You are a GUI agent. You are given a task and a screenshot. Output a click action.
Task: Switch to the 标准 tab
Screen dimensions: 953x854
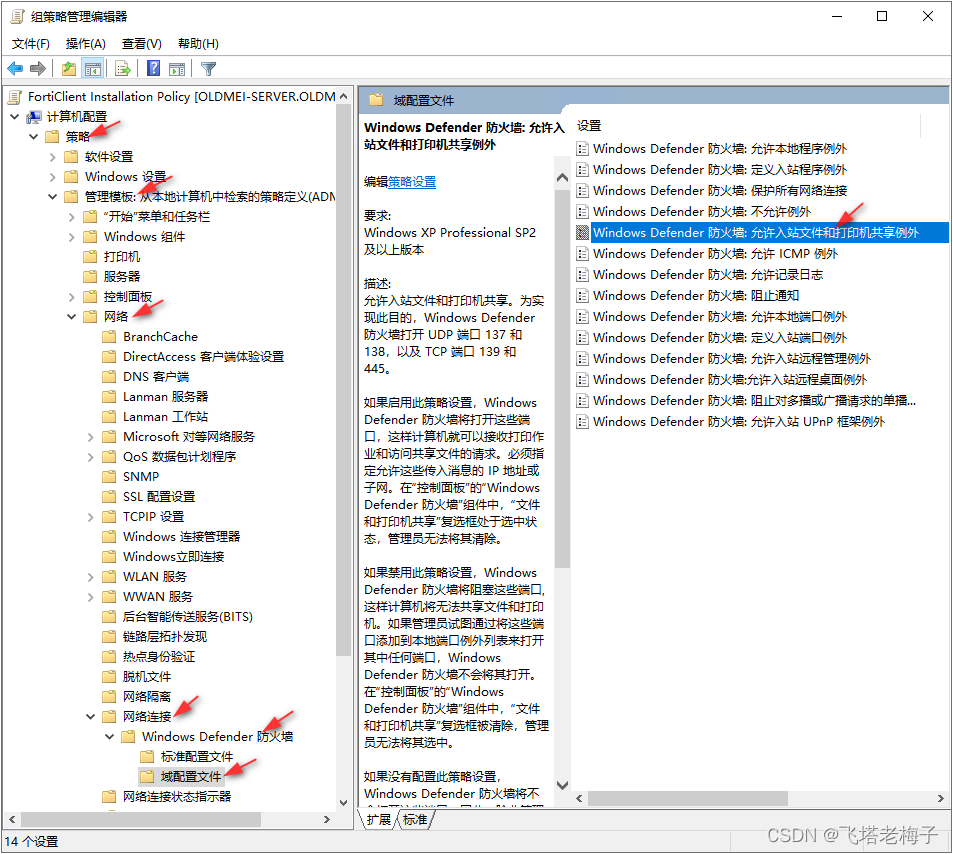tap(415, 819)
